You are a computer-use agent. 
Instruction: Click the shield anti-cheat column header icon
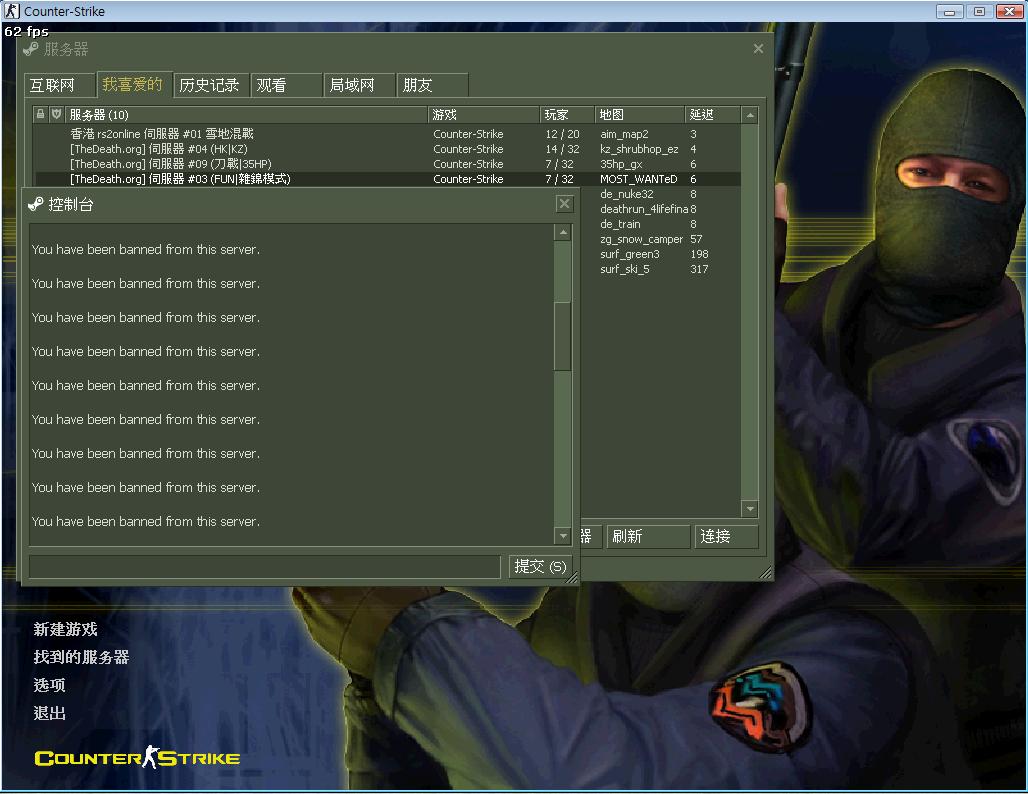point(56,114)
